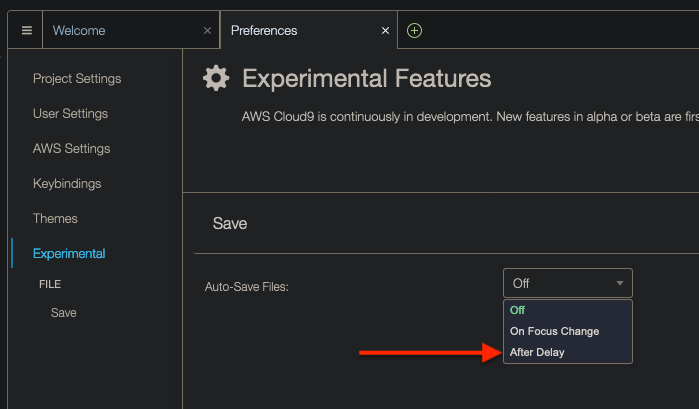Image resolution: width=699 pixels, height=409 pixels.
Task: Open the Themes section
Action: point(55,219)
